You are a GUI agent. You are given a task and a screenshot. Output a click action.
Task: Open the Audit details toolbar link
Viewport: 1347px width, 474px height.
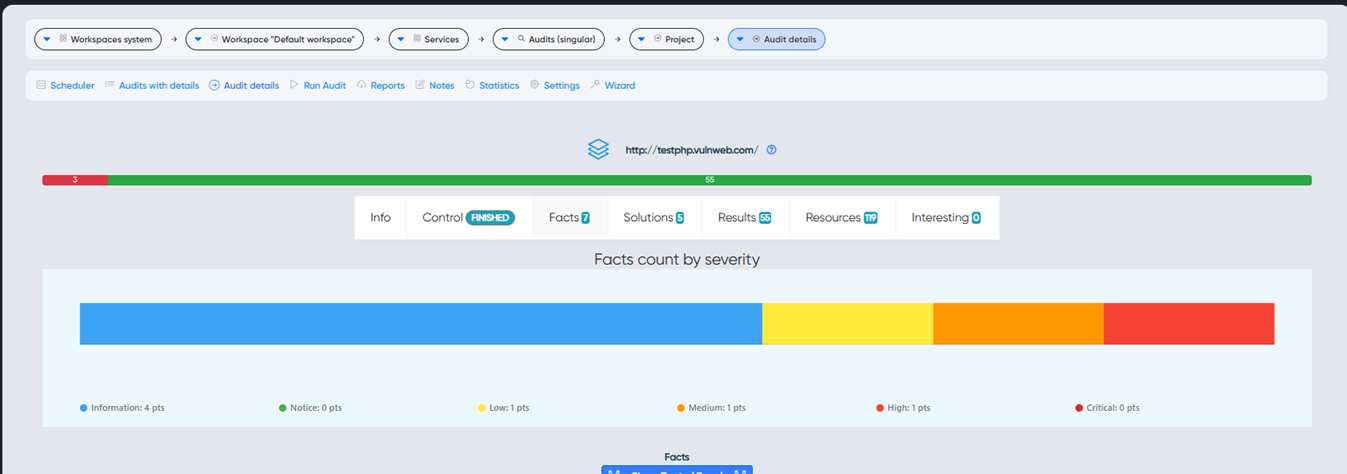pos(251,86)
